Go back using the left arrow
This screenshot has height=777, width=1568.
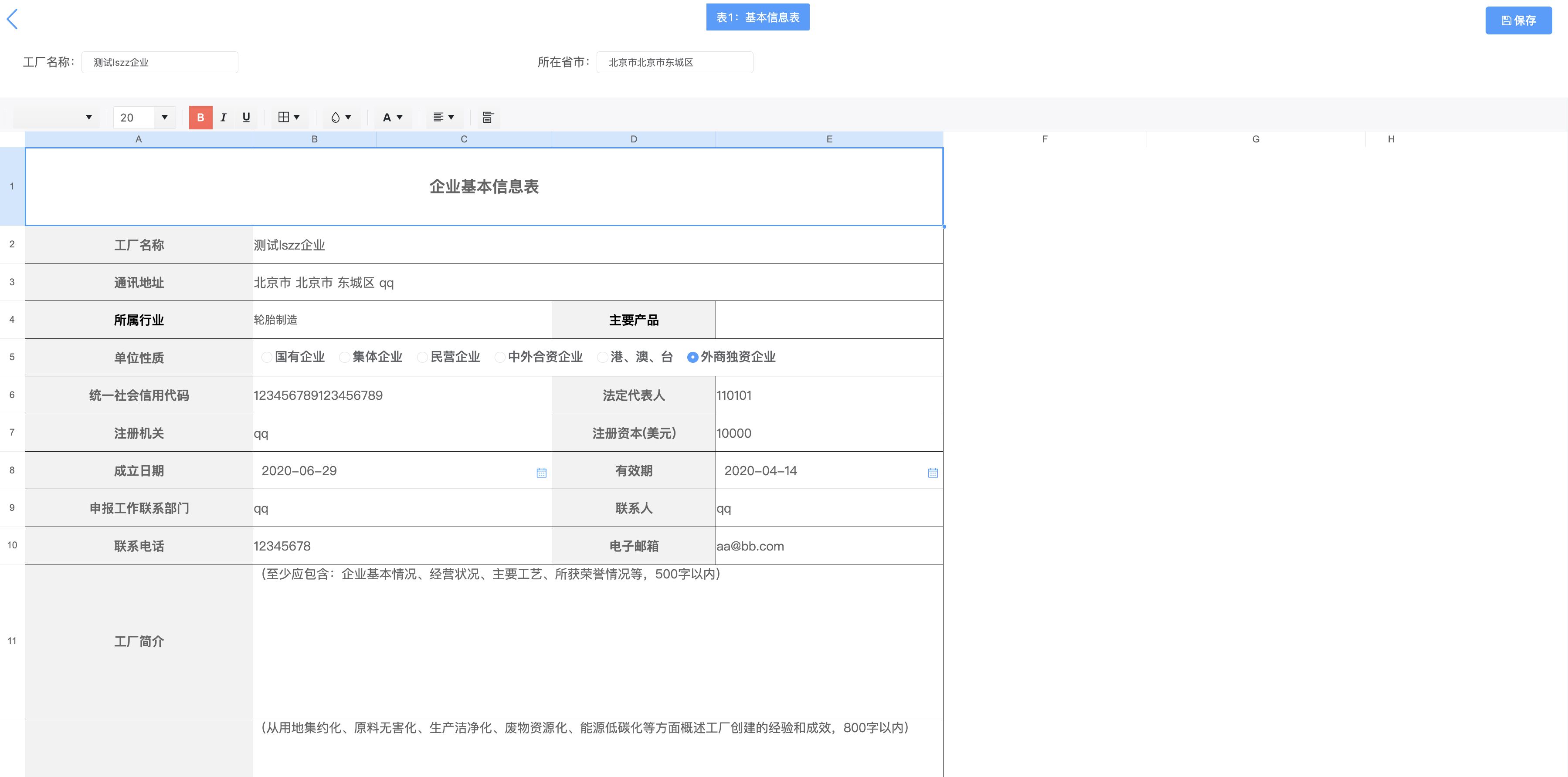click(x=13, y=20)
